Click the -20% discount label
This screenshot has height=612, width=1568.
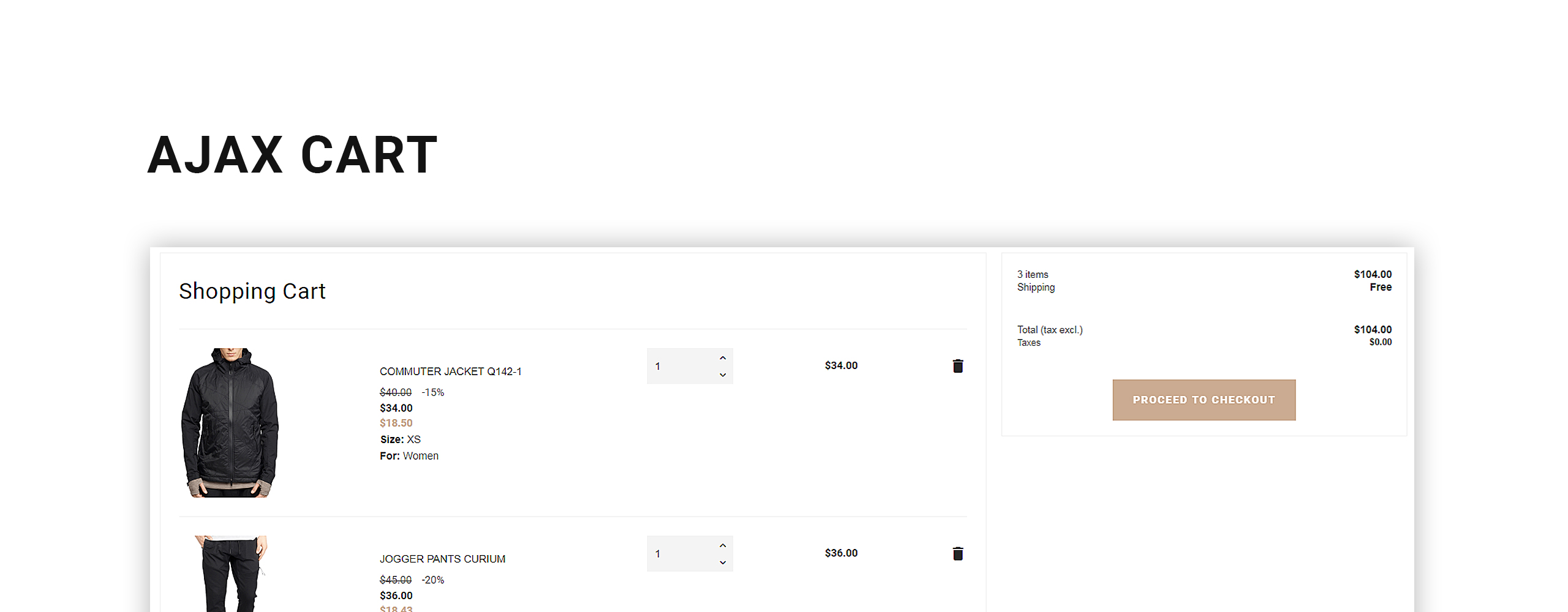[x=432, y=580]
